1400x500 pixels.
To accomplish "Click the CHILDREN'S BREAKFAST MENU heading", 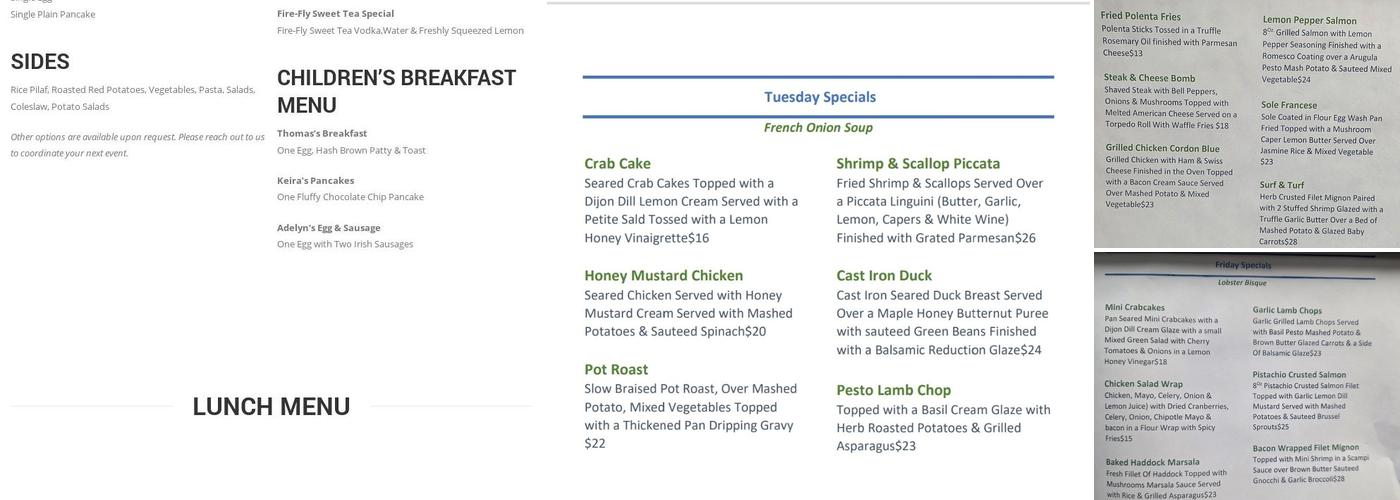I will (x=396, y=91).
